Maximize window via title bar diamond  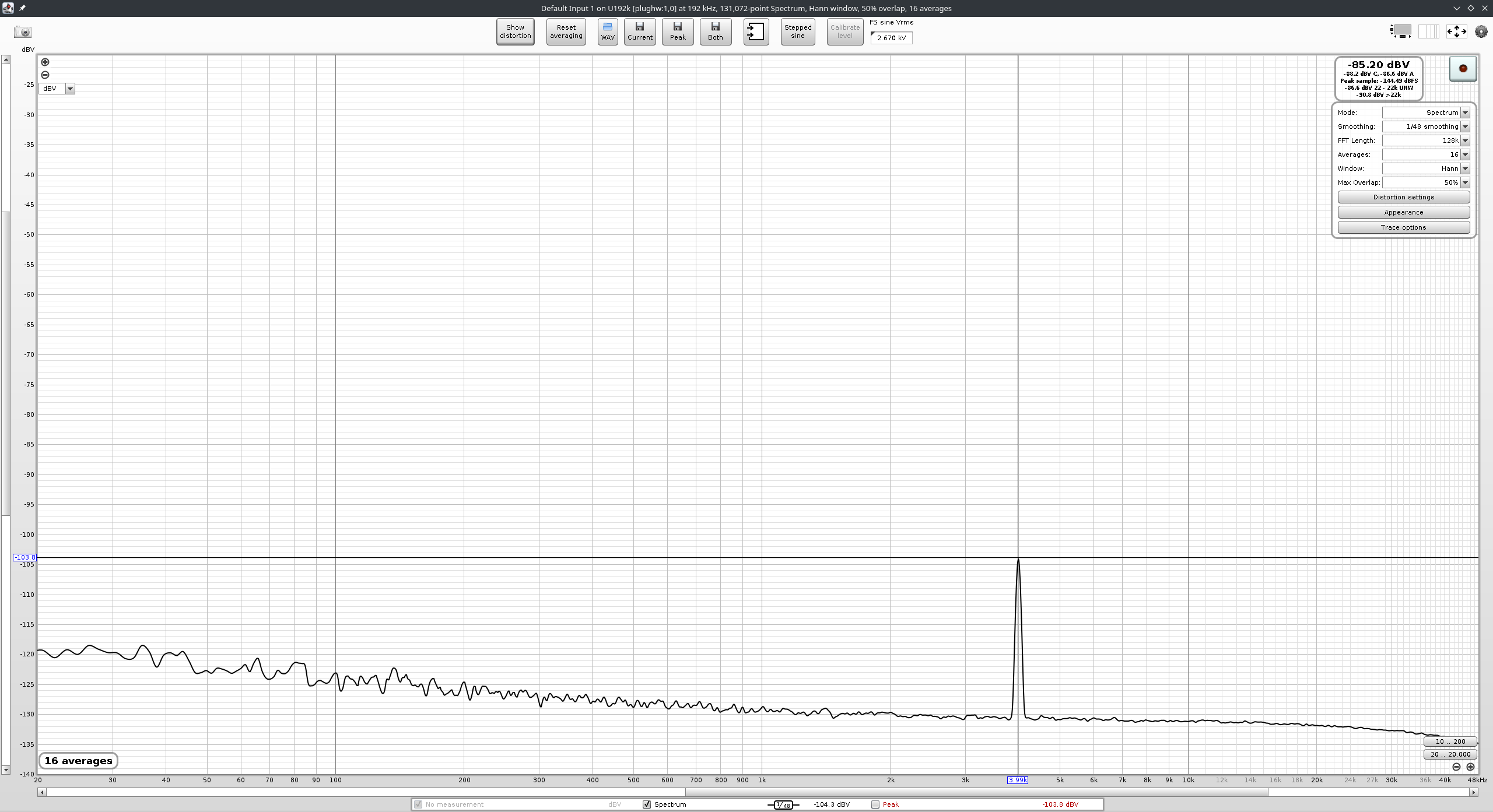point(1470,8)
